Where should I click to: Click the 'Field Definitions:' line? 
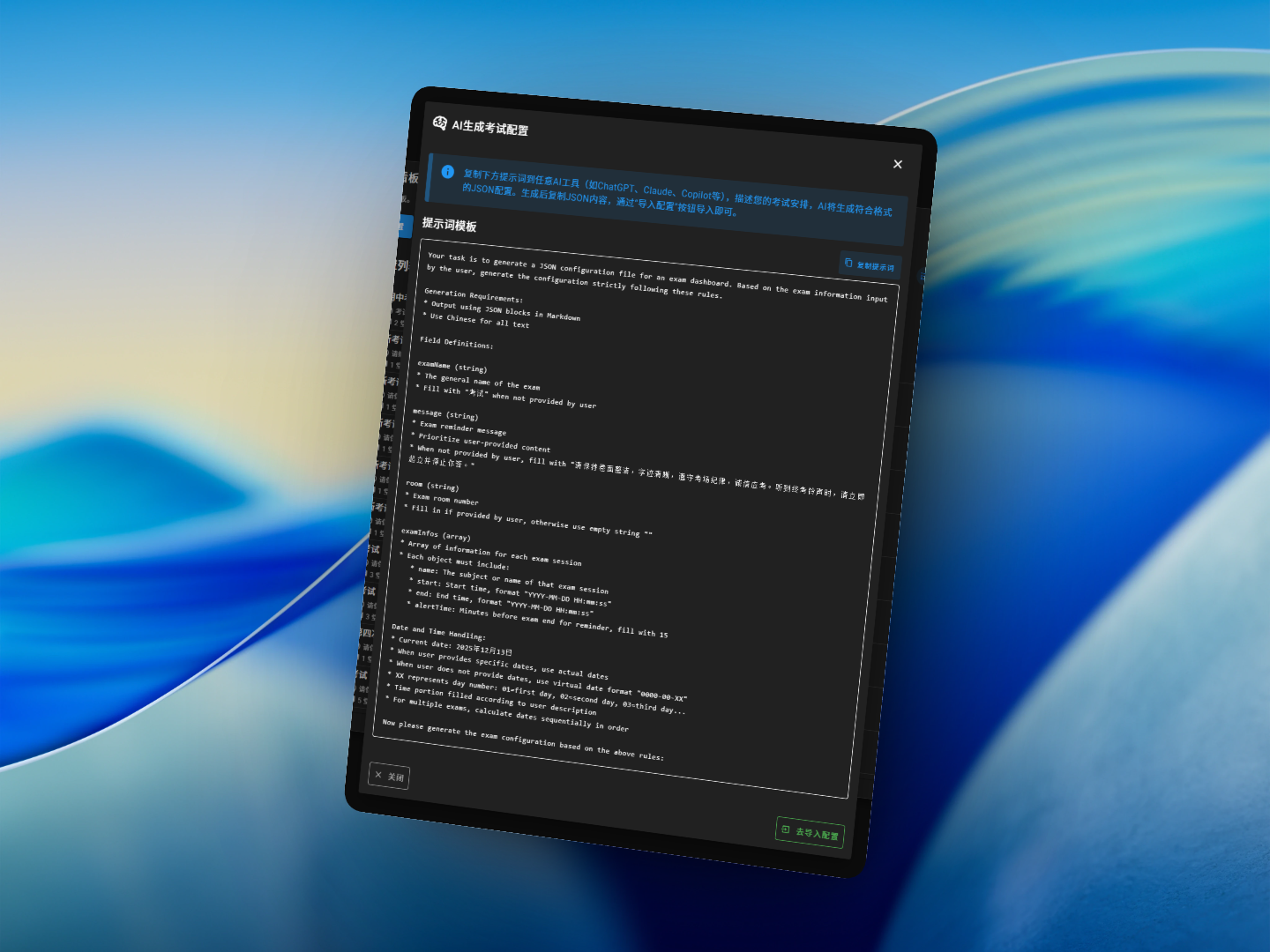pyautogui.click(x=456, y=342)
